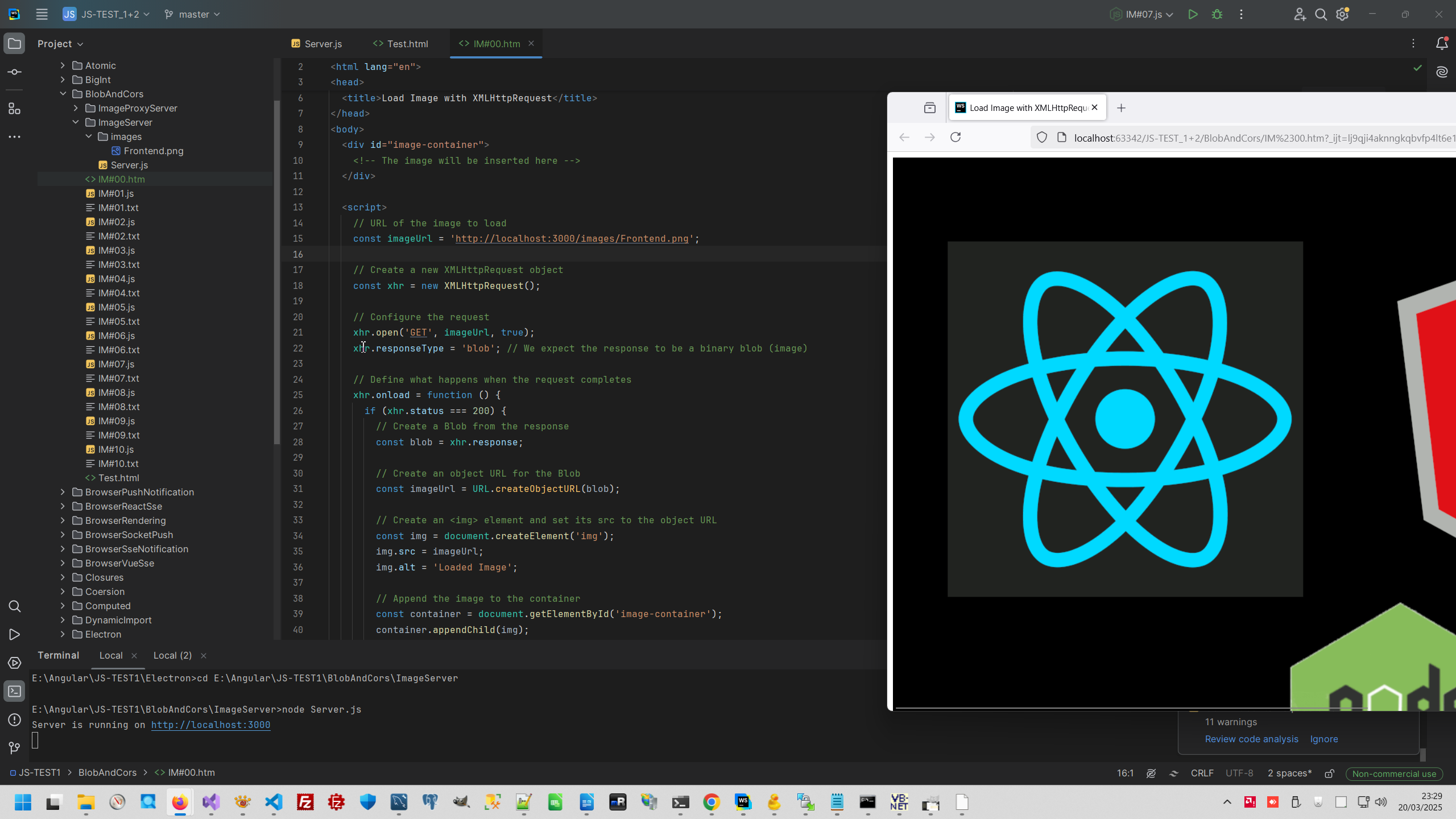1456x819 pixels.
Task: Click the Debug bug icon
Action: [1217, 15]
